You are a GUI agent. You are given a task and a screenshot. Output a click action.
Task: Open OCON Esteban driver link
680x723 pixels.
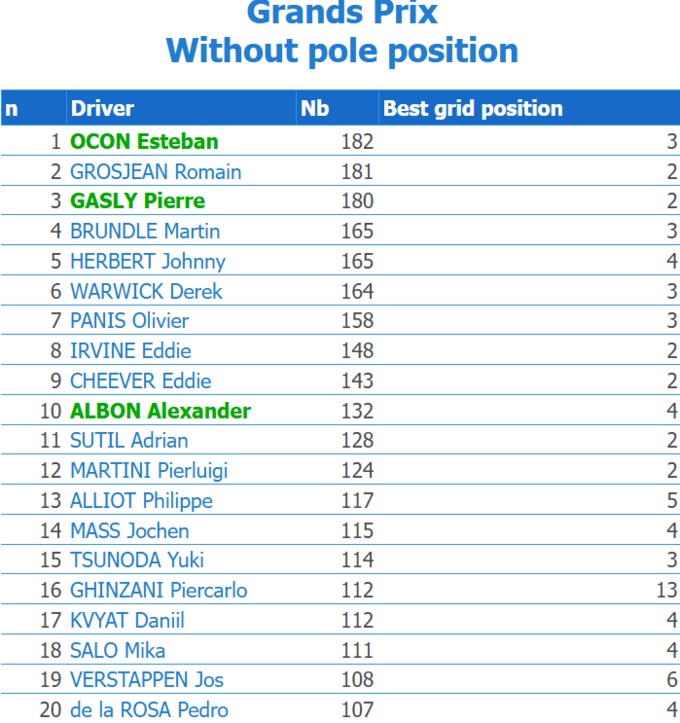click(x=144, y=142)
